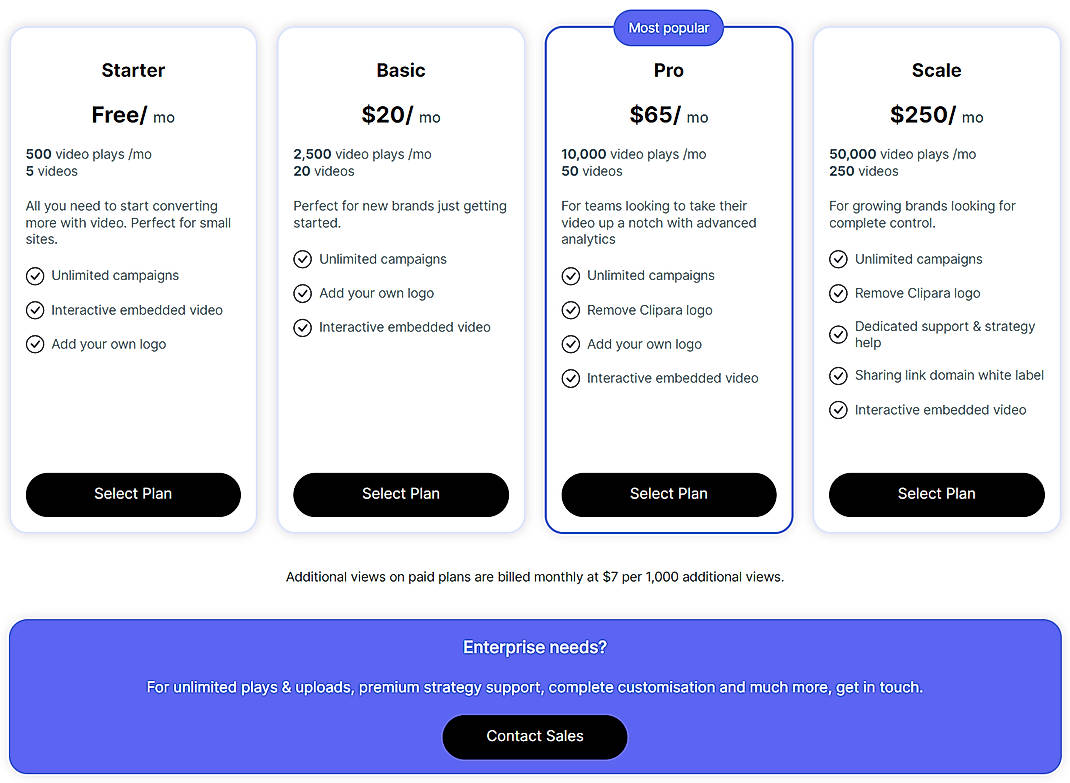Click the "Dedicated support & strategy help" checkmark in Scale
The image size is (1070, 783).
[x=838, y=334]
